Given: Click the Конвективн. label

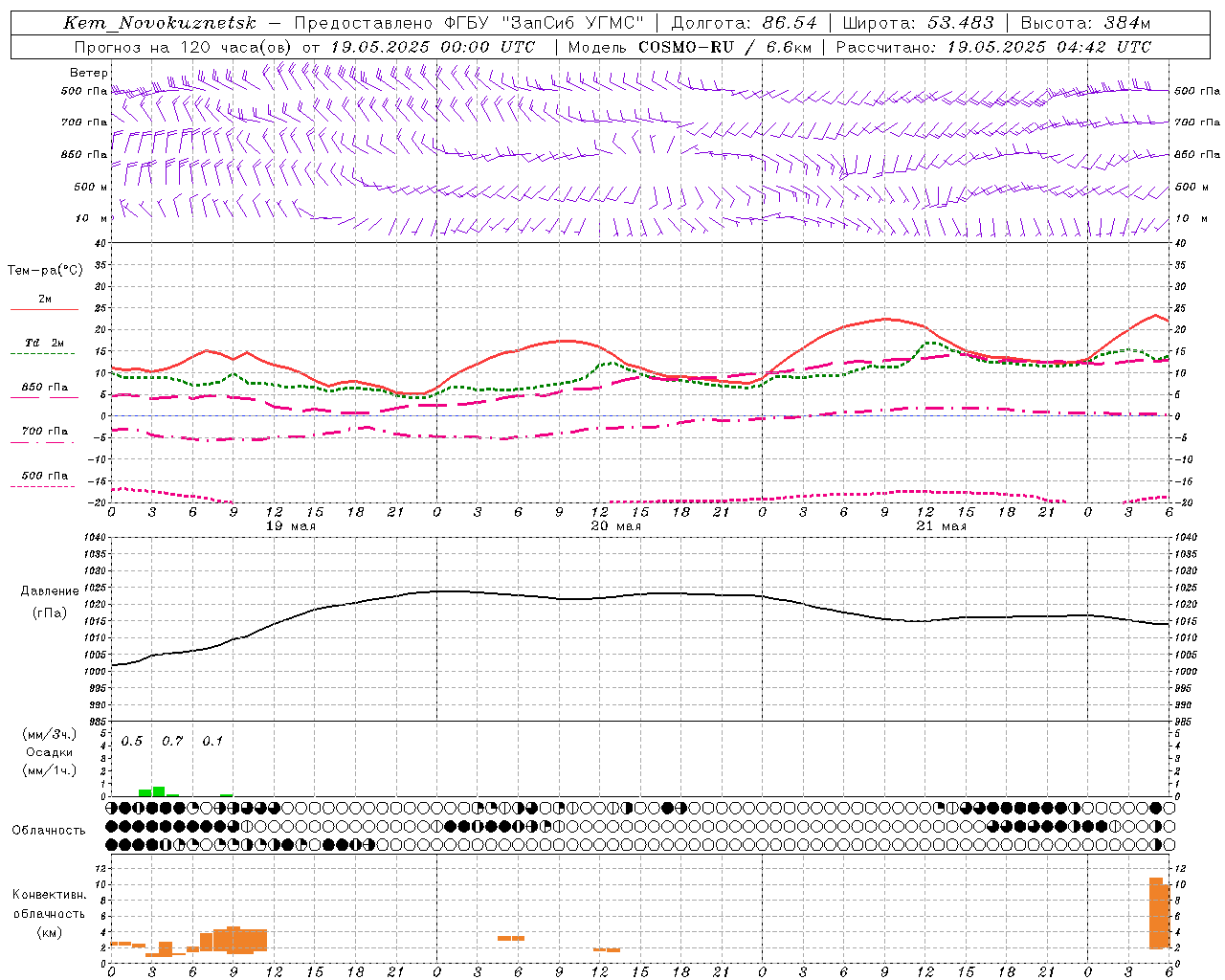Looking at the screenshot, I should click(x=49, y=895).
